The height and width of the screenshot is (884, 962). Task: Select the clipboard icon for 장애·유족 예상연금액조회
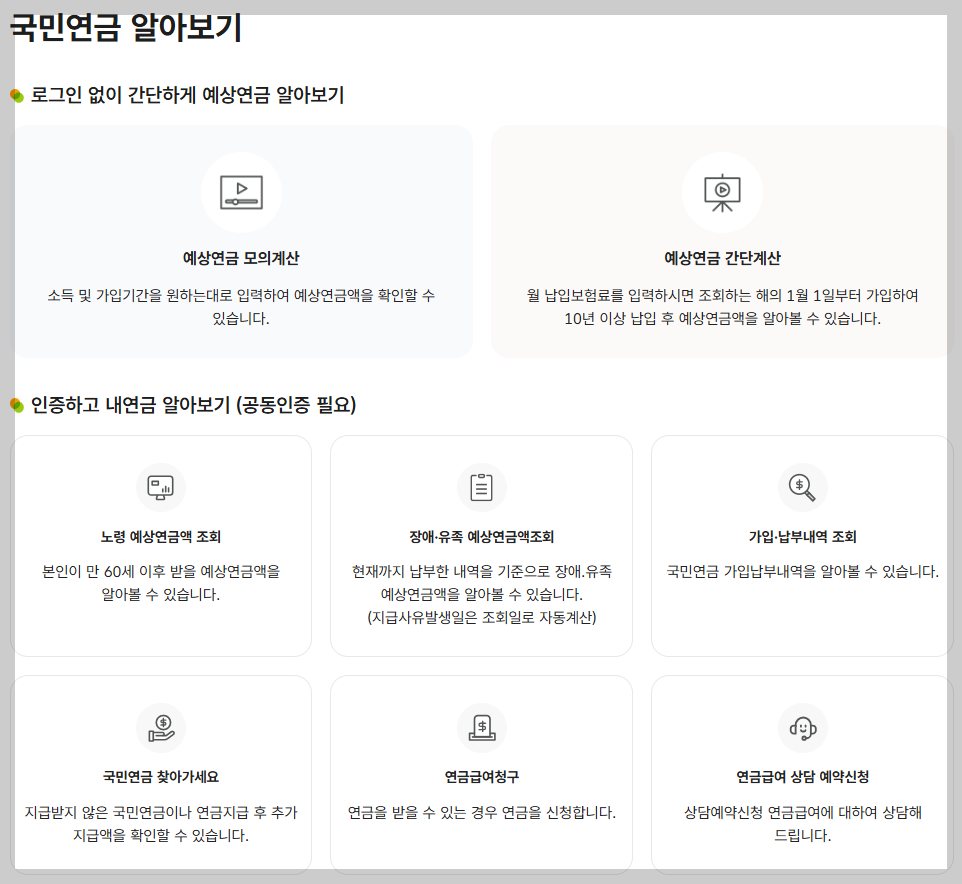(x=481, y=487)
